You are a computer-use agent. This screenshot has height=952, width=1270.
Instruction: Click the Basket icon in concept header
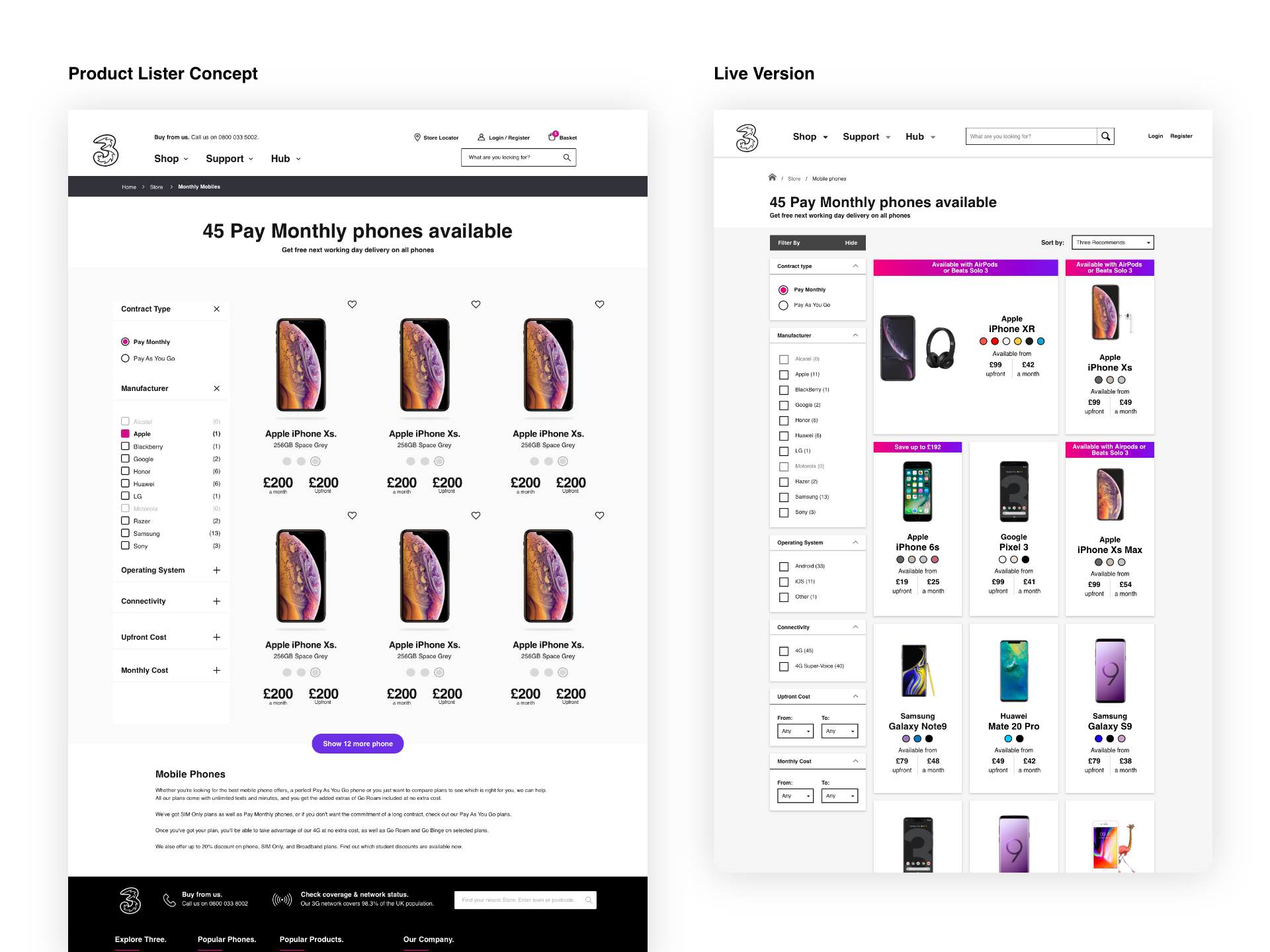552,136
